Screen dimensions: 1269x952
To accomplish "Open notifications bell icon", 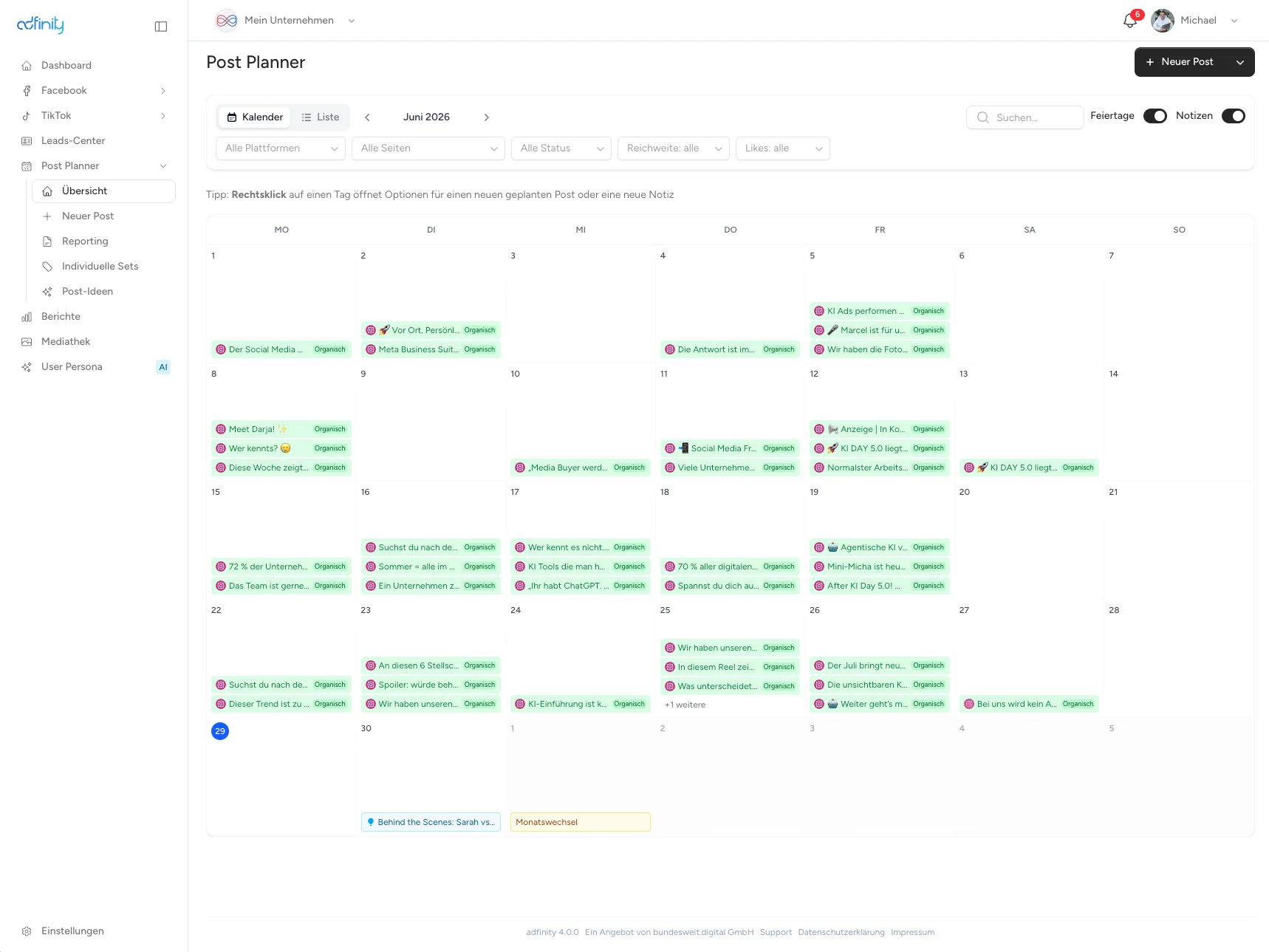I will 1129,21.
